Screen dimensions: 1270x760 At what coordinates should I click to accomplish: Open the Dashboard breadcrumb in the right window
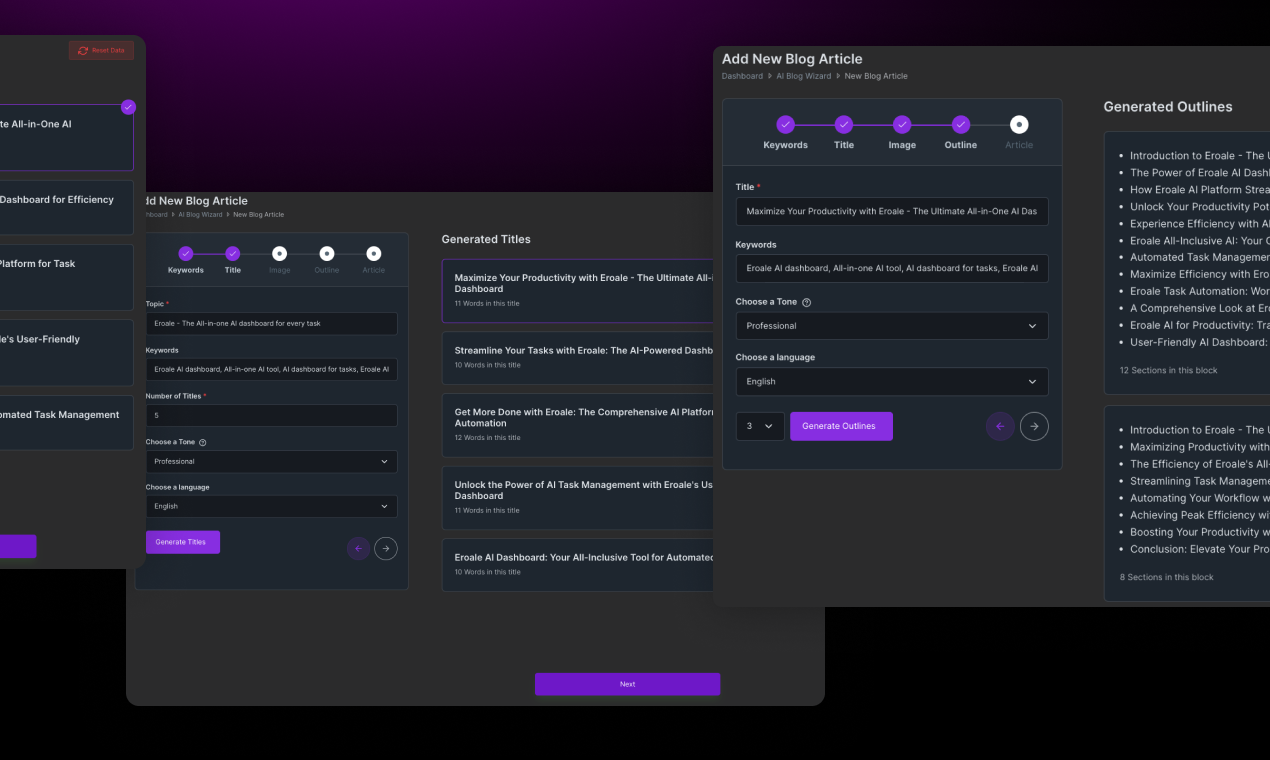(x=742, y=76)
